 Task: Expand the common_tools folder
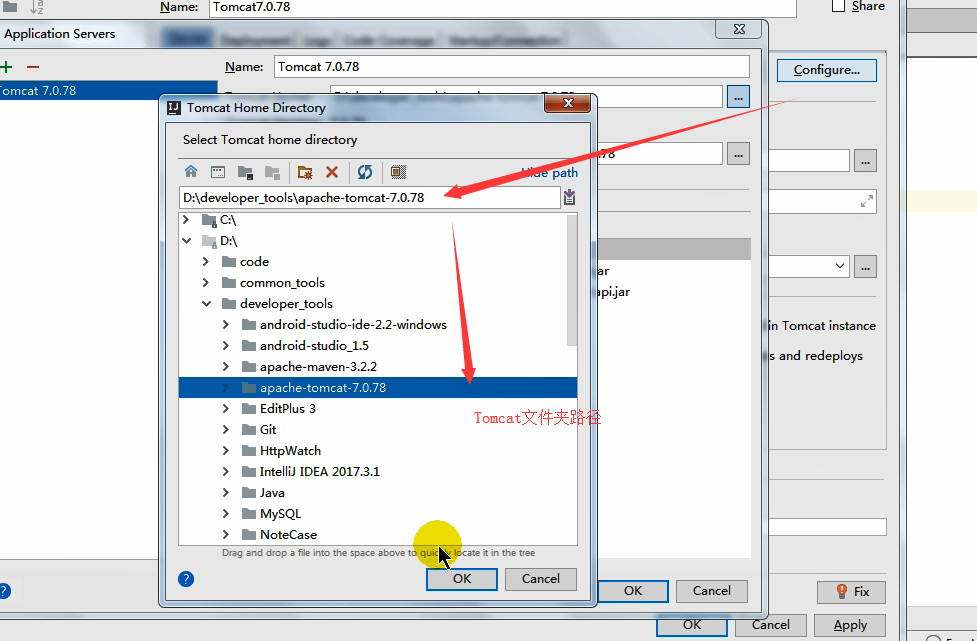coord(206,283)
